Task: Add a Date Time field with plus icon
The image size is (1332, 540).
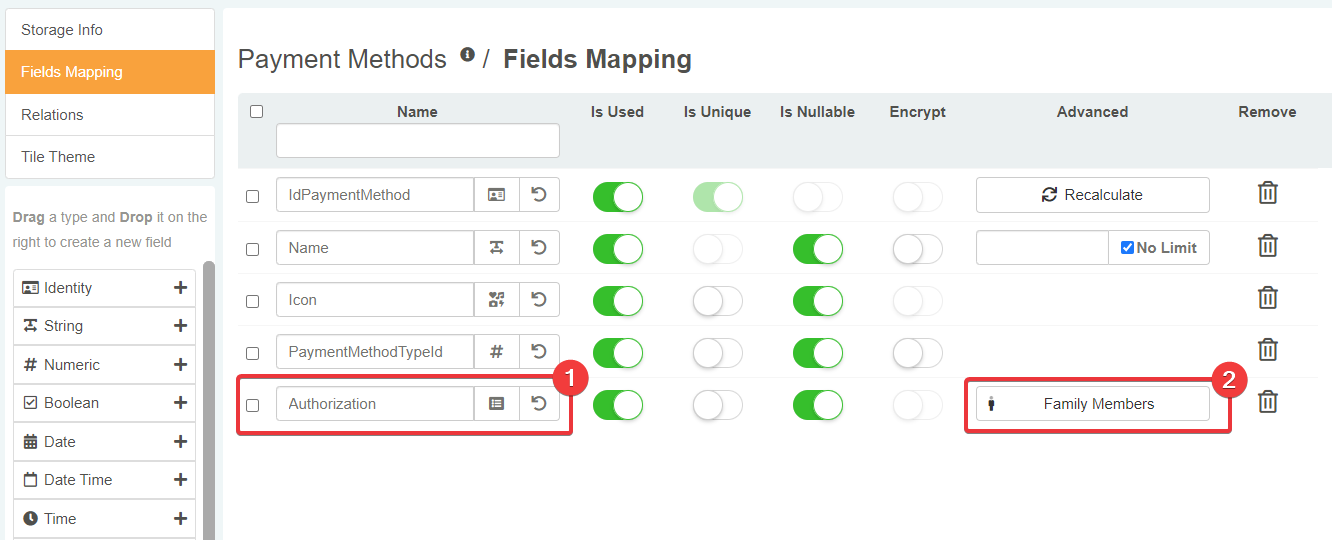Action: pyautogui.click(x=180, y=480)
